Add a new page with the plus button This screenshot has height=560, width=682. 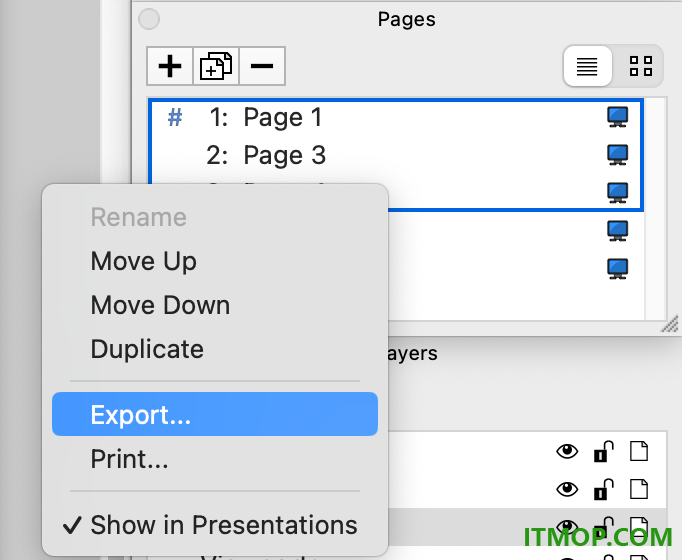(x=170, y=66)
